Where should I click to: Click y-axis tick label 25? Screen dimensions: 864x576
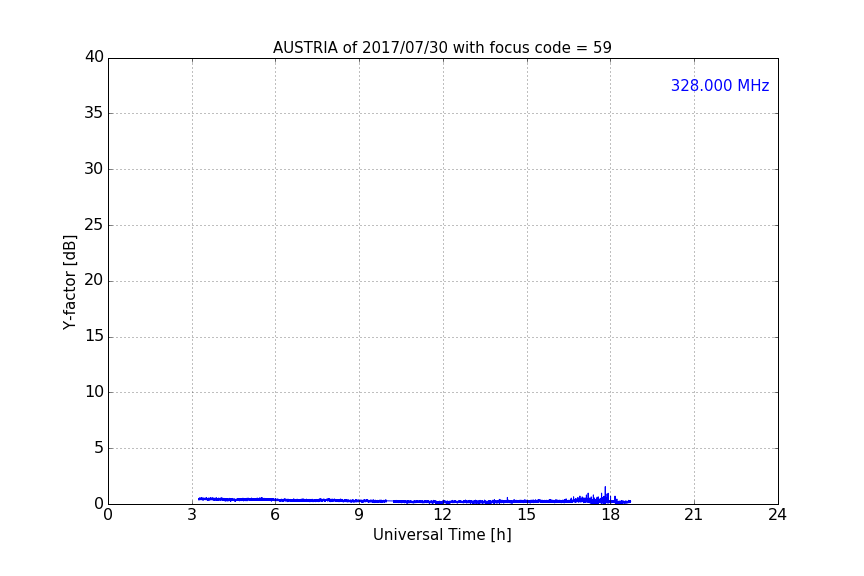(94, 224)
